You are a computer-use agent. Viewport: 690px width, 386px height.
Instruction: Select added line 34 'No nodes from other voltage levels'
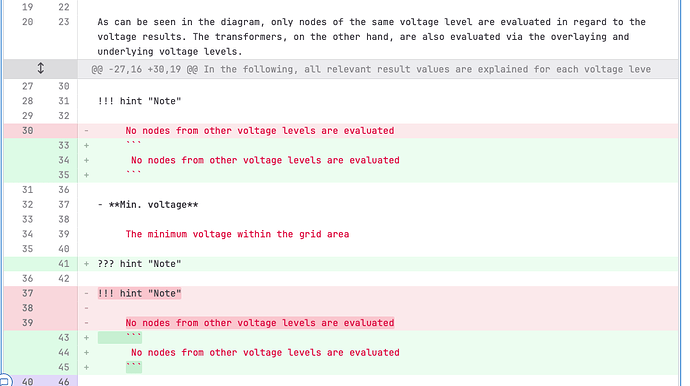pos(265,160)
